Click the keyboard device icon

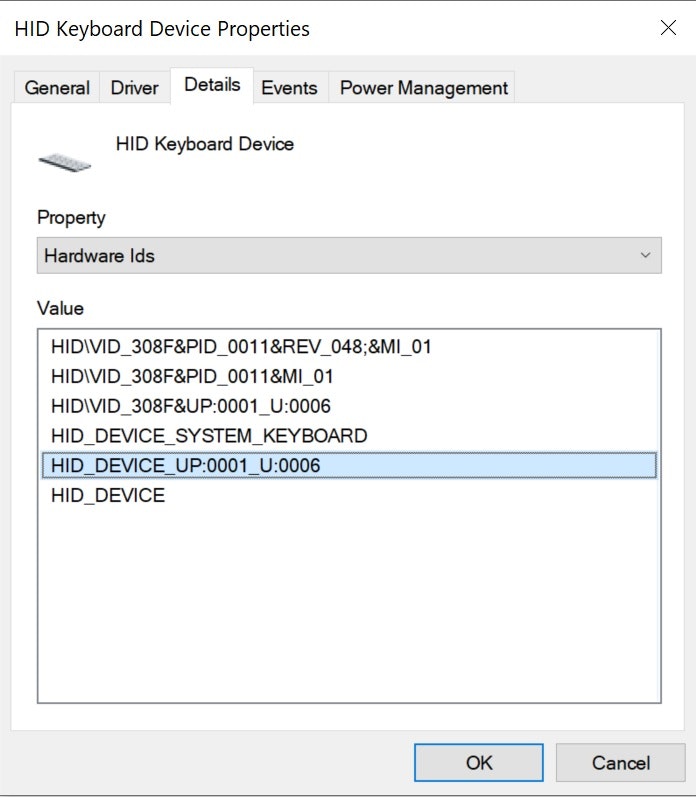tap(64, 159)
